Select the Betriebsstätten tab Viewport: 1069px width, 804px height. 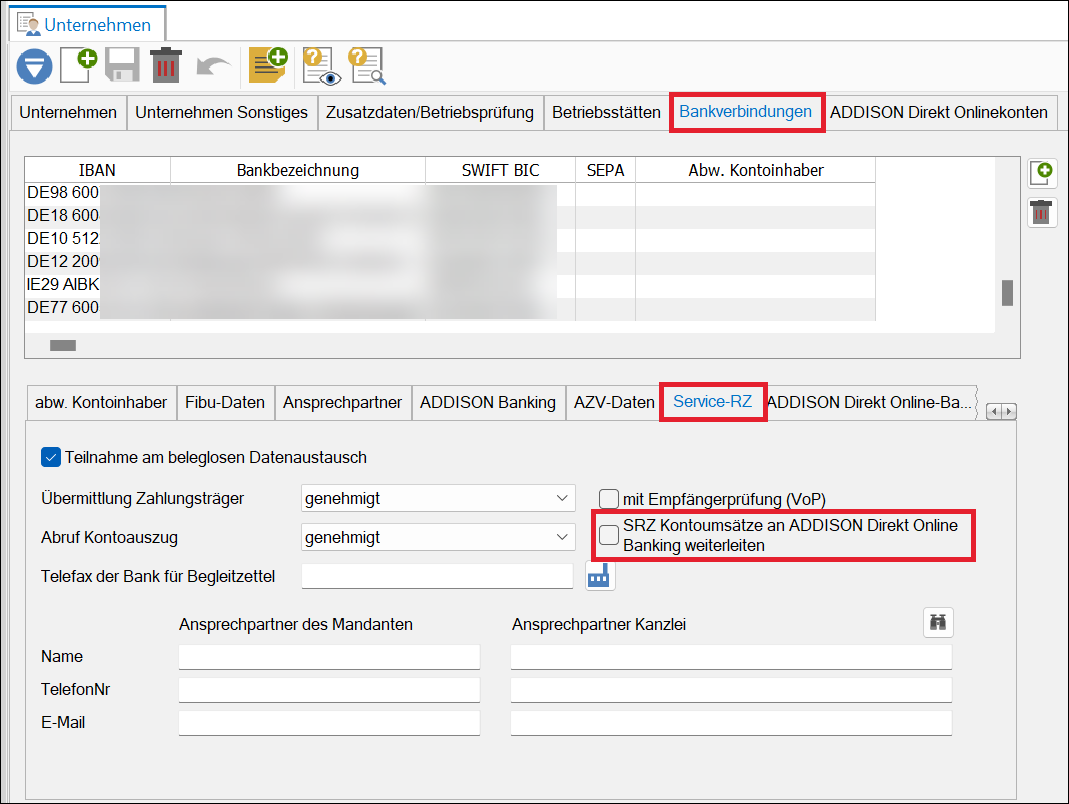coord(606,113)
